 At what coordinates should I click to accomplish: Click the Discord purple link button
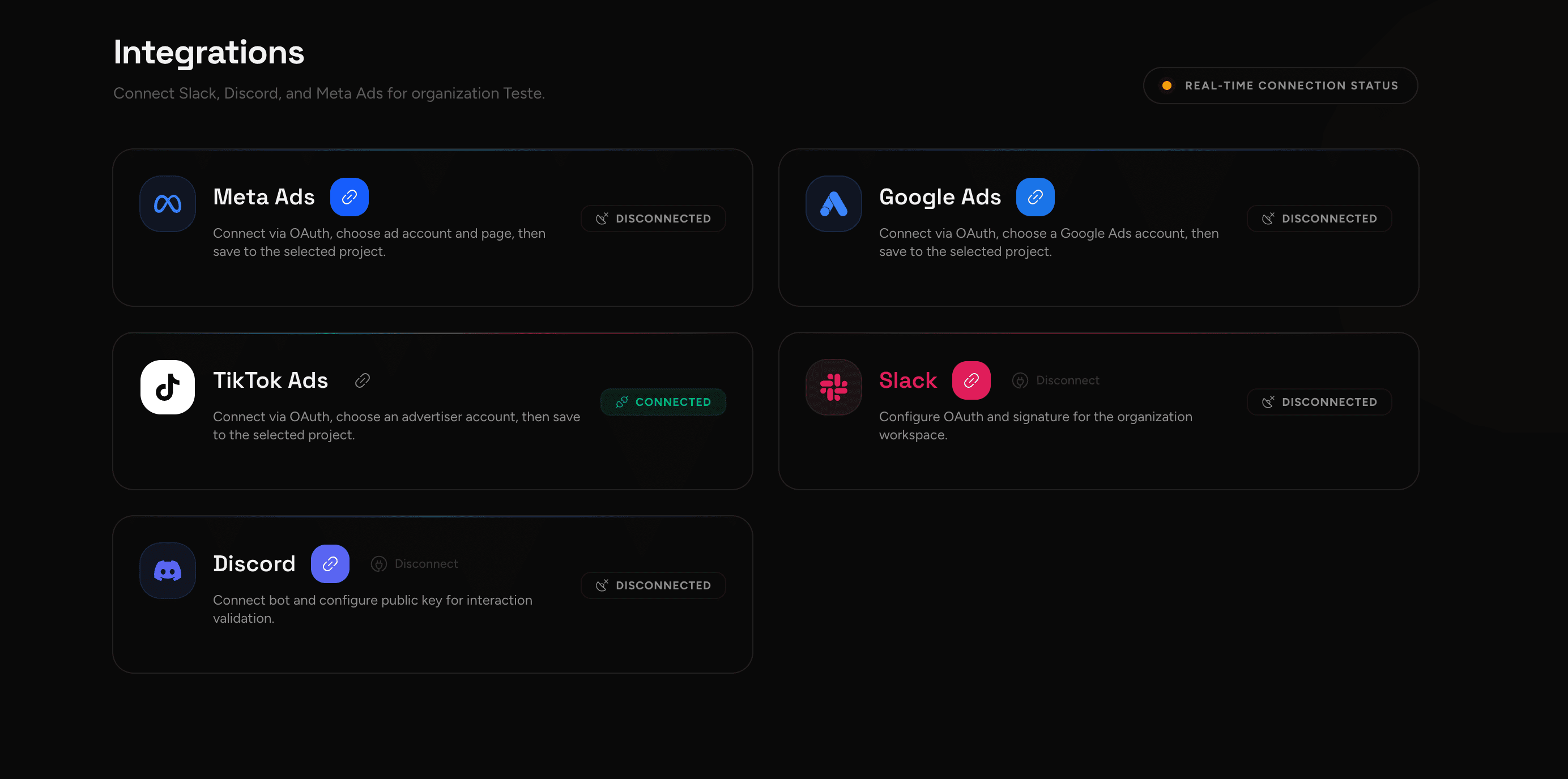[x=330, y=564]
